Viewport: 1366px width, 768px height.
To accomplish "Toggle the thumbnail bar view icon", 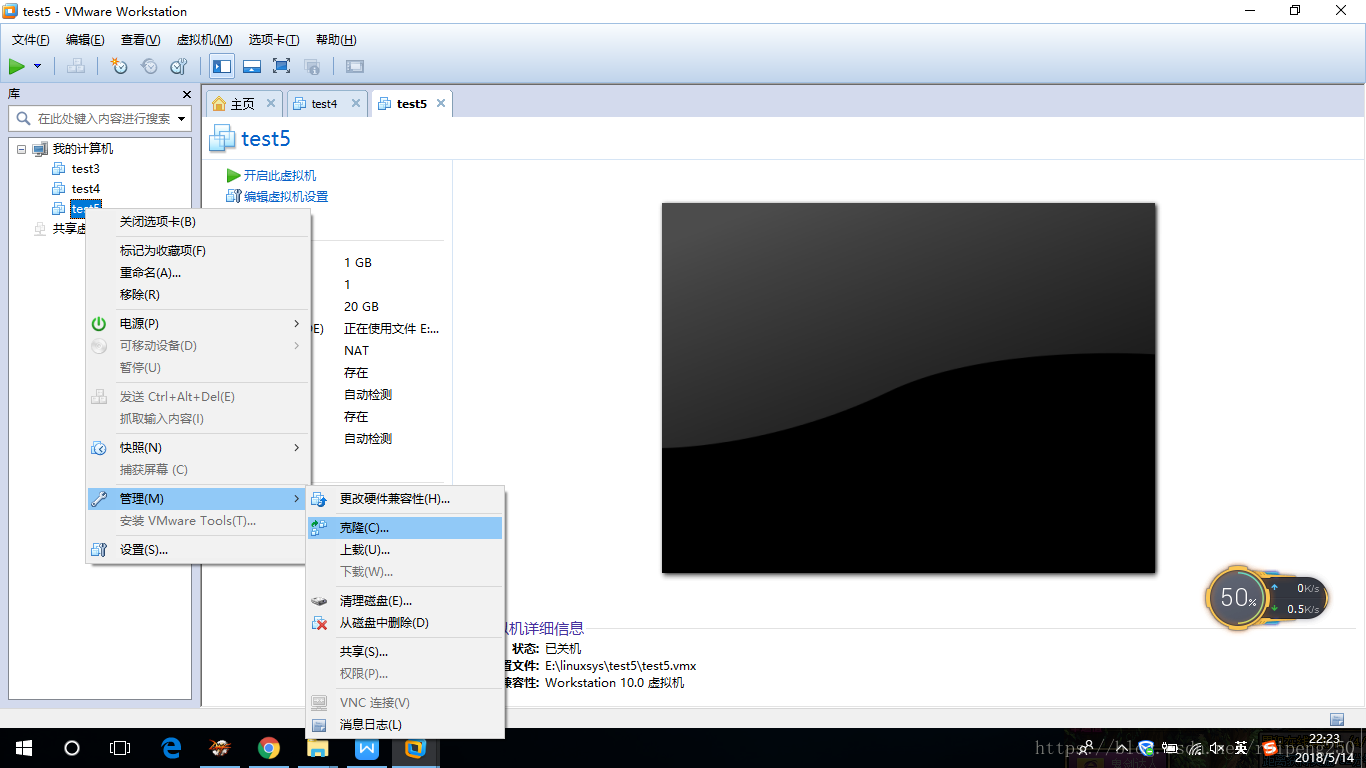I will pos(252,66).
